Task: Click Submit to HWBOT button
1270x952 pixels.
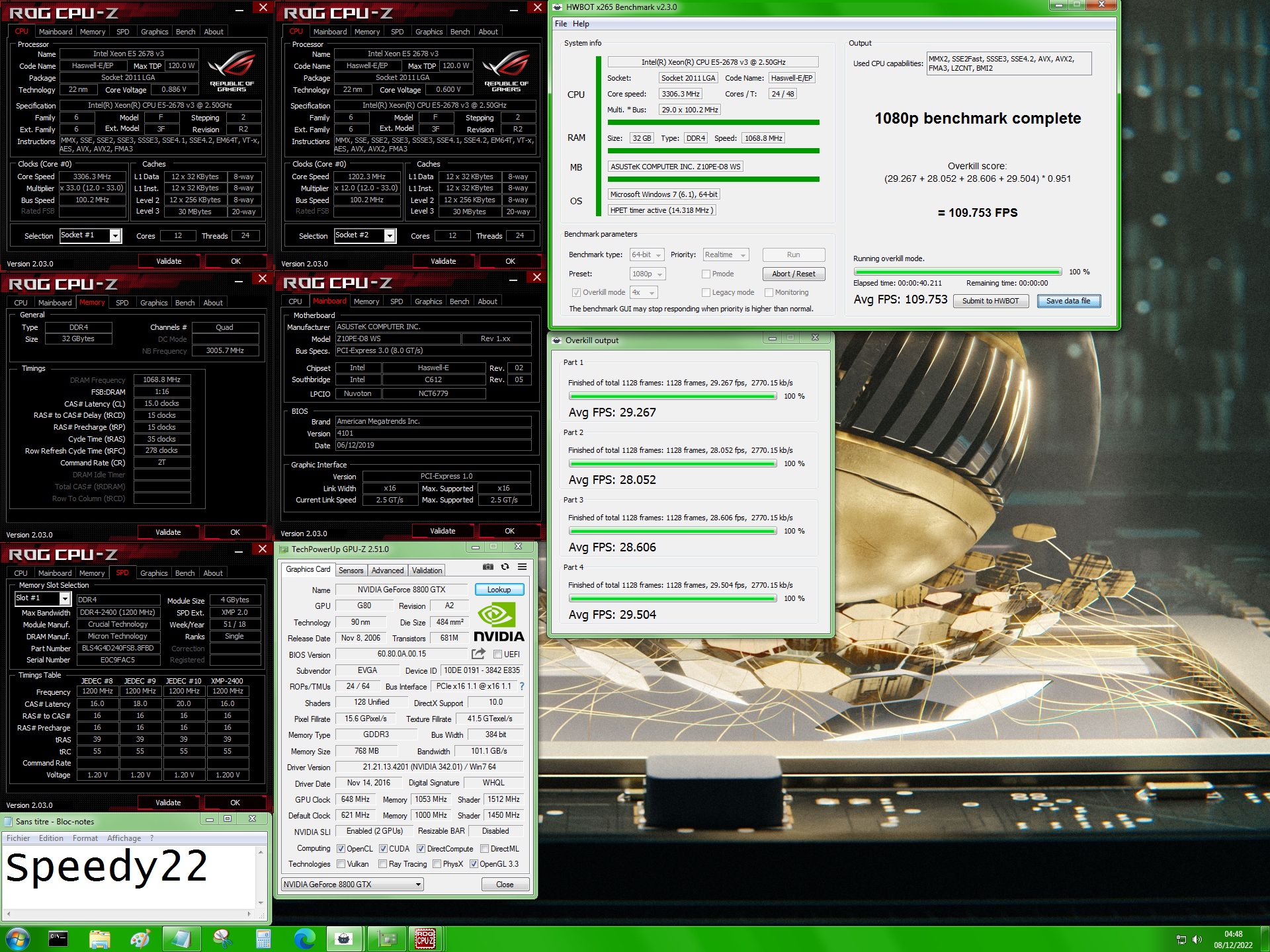Action: 990,301
